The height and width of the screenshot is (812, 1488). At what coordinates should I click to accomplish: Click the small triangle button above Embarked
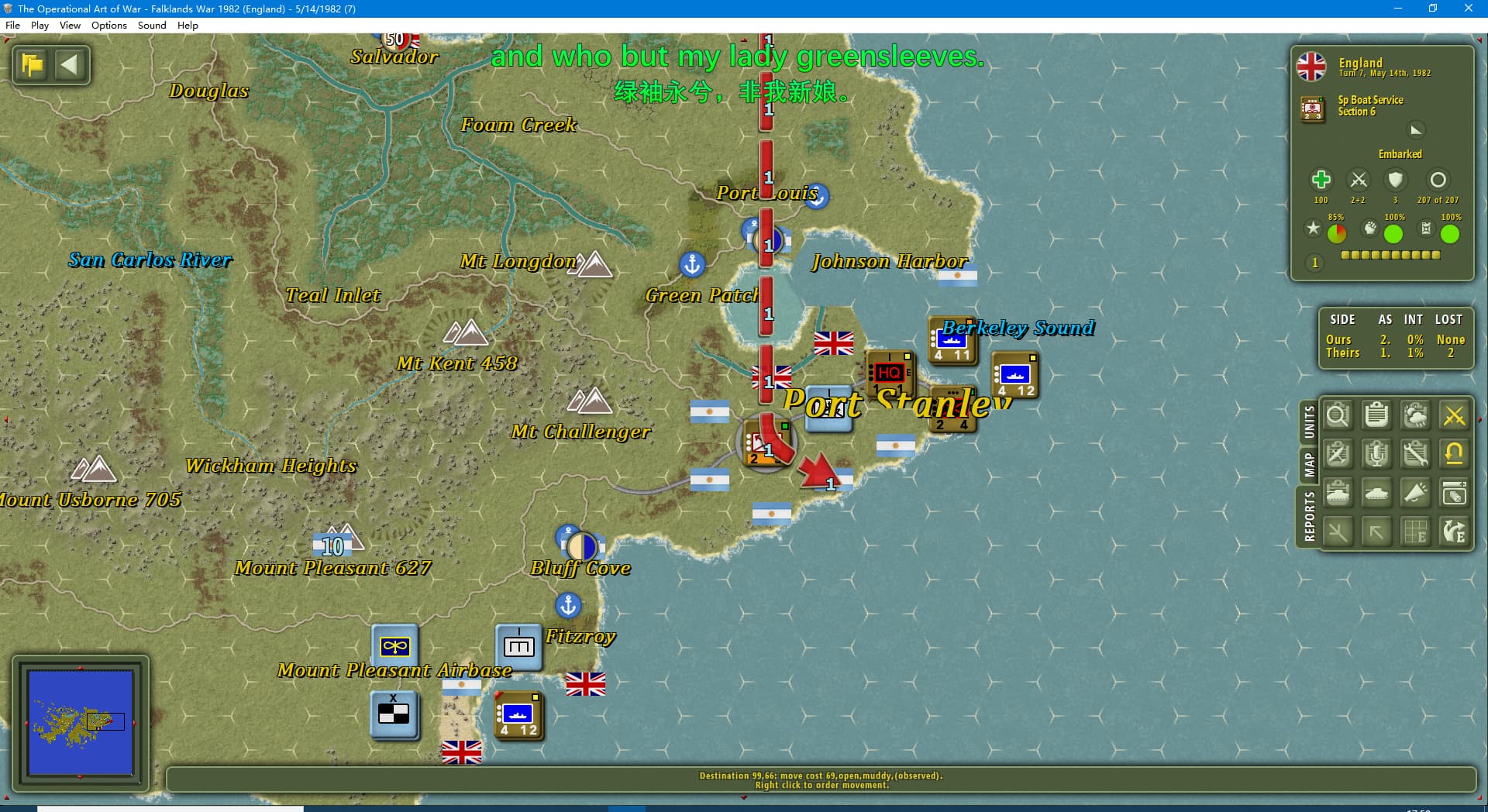(1416, 129)
